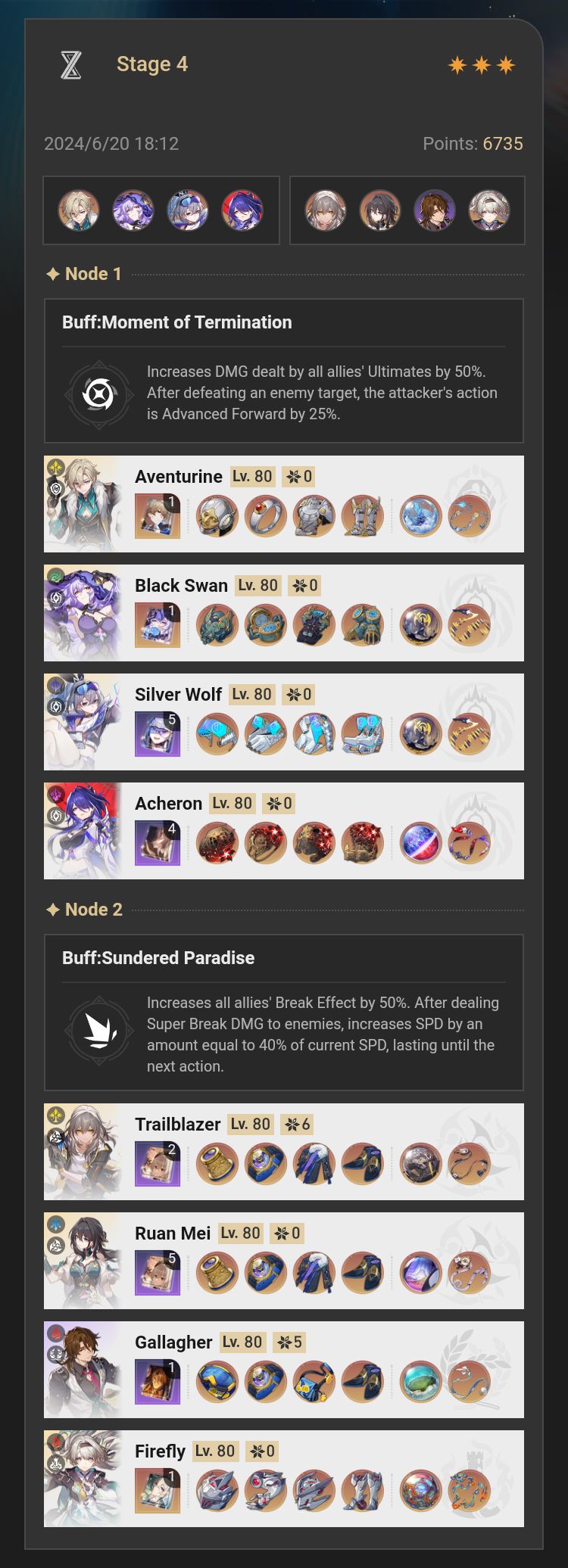This screenshot has height=1568, width=568.
Task: Select Aventurine's light cone icon
Action: tap(158, 516)
